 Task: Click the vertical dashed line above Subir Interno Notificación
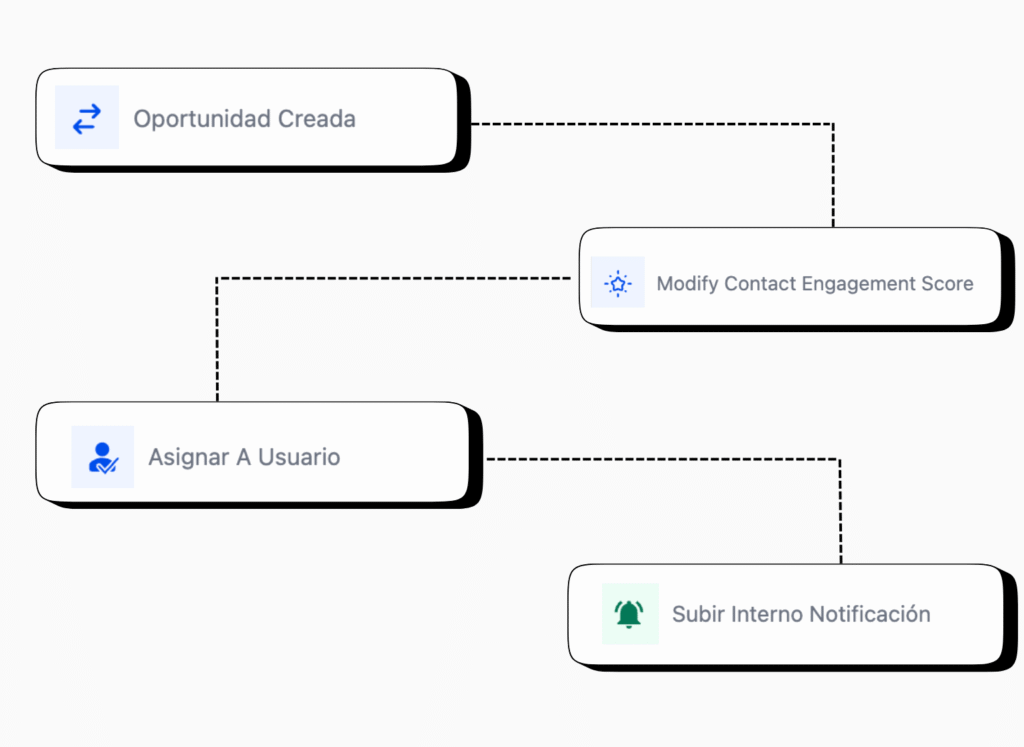[x=840, y=512]
